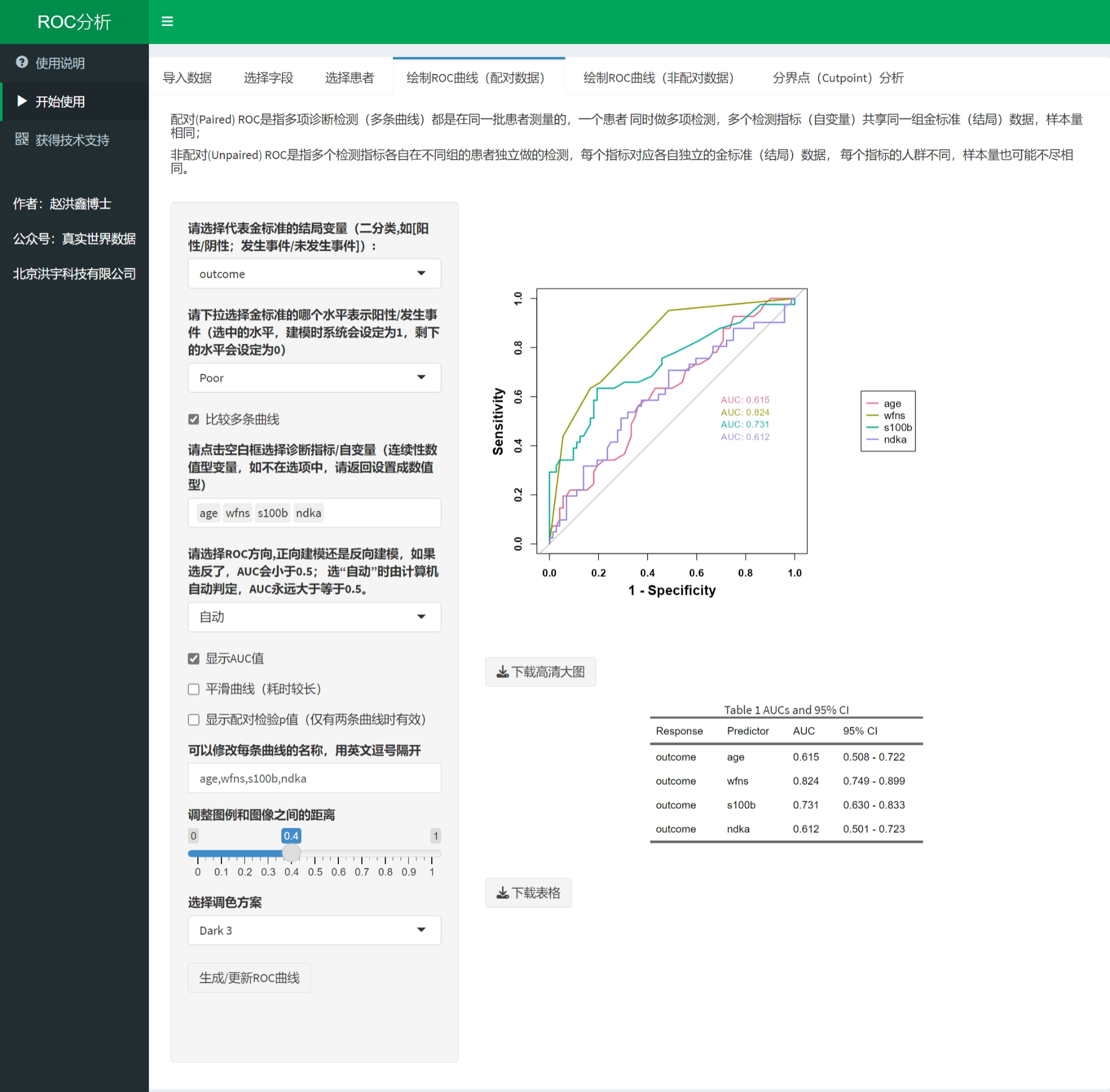Screen dimensions: 1110x1092
Task: Enable the 平滑曲线 checkbox
Action: (x=193, y=689)
